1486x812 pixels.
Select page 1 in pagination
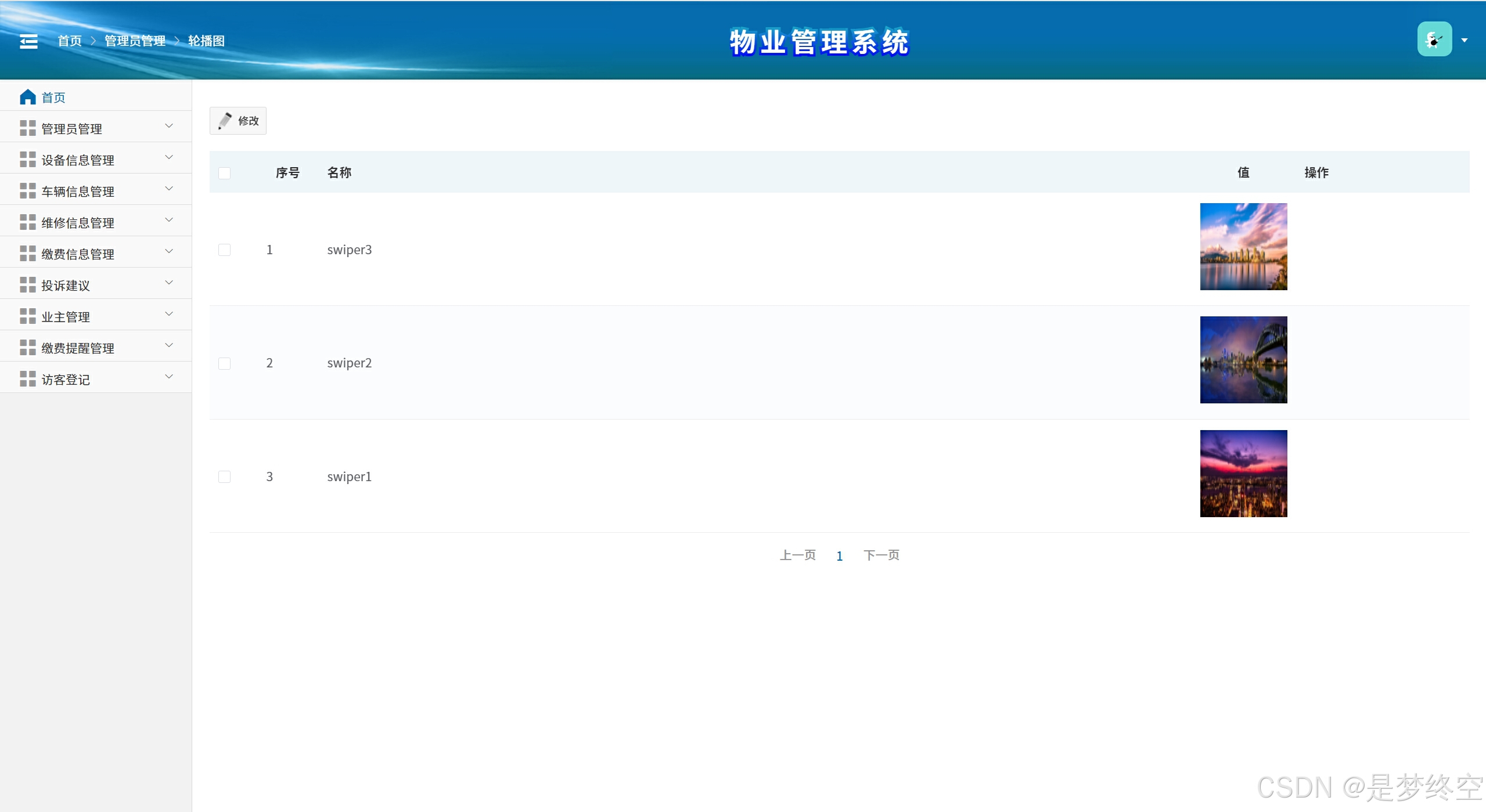[x=839, y=556]
